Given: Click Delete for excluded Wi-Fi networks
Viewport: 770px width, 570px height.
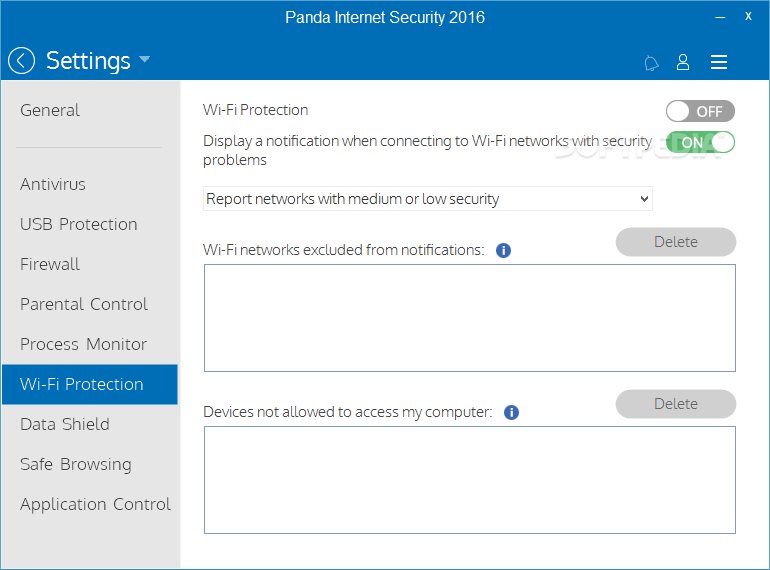Looking at the screenshot, I should click(x=676, y=242).
